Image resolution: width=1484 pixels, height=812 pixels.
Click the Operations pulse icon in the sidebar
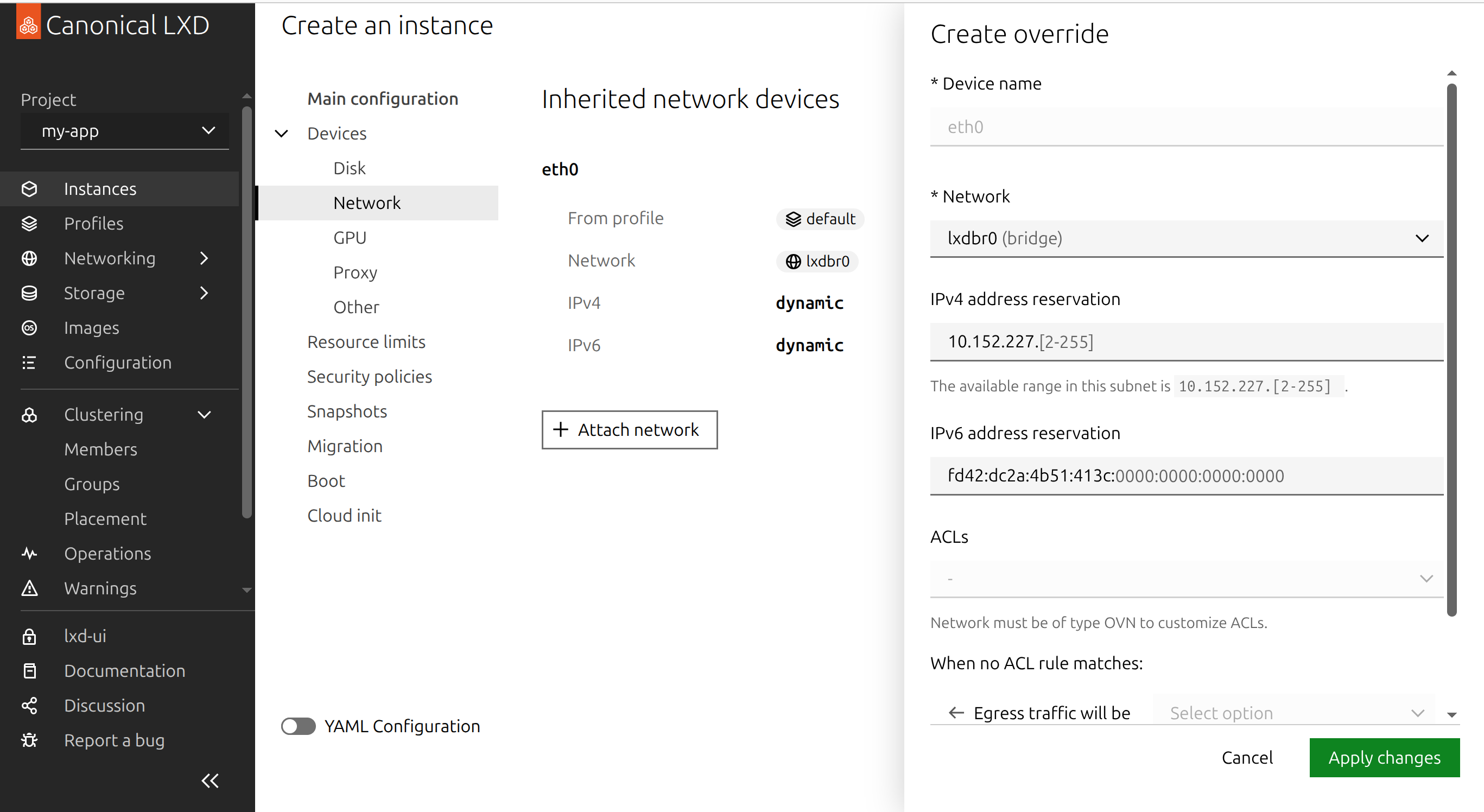pos(29,554)
